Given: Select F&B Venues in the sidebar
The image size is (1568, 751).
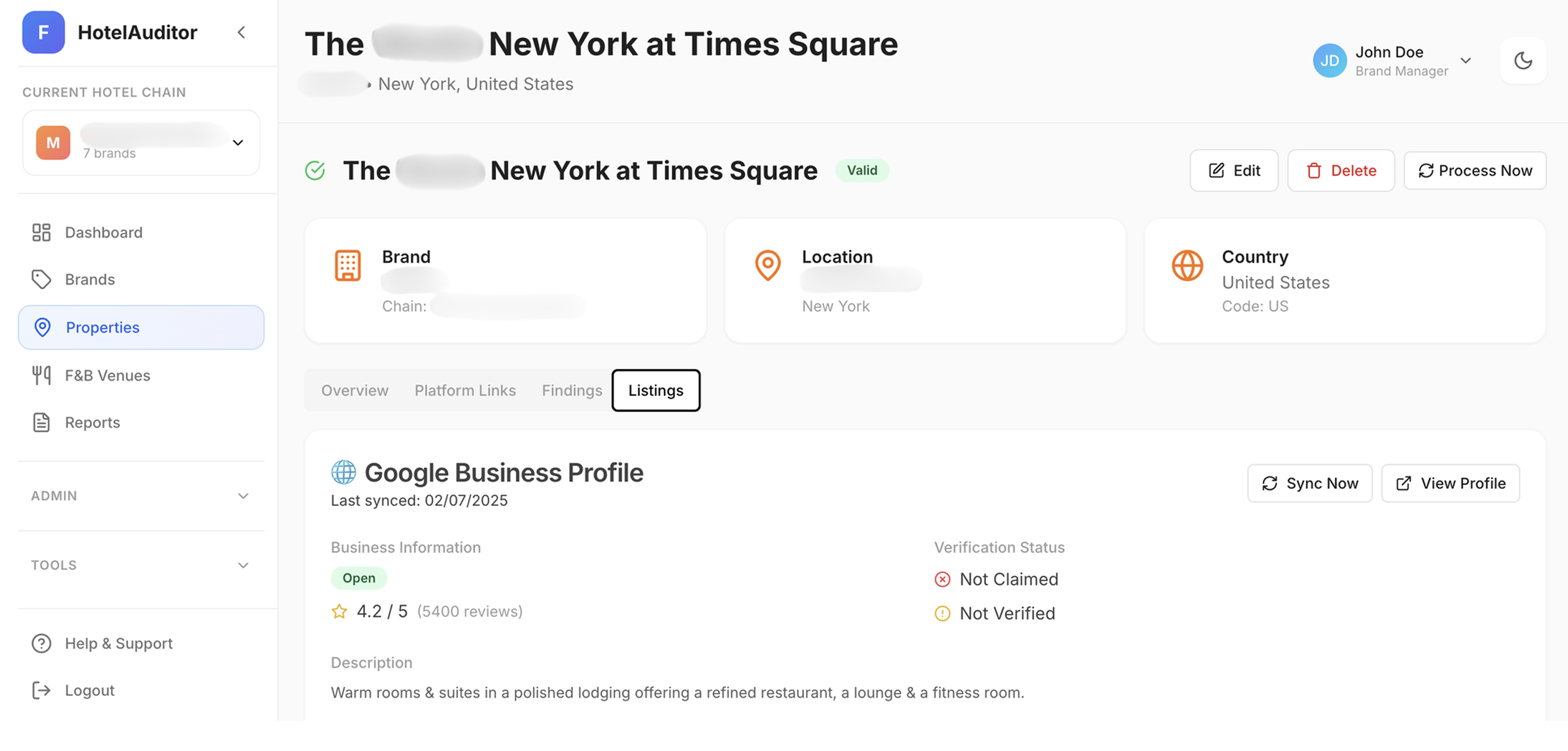Looking at the screenshot, I should [x=107, y=375].
